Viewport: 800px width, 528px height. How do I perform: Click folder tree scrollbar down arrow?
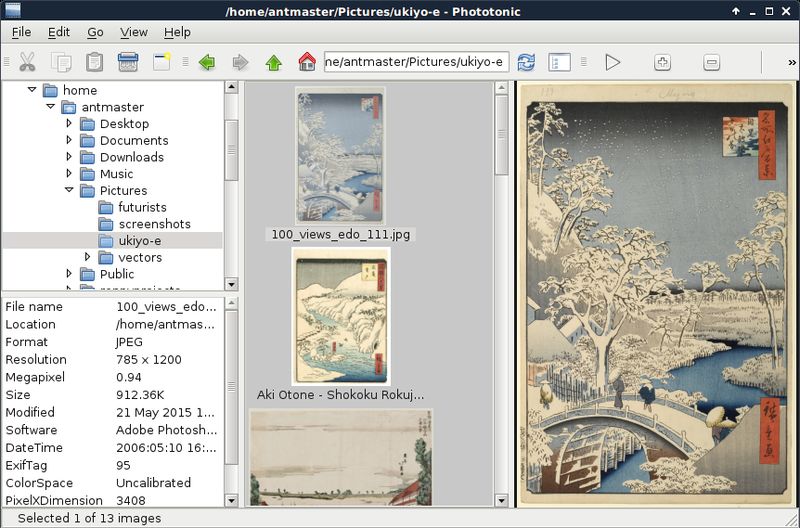231,284
